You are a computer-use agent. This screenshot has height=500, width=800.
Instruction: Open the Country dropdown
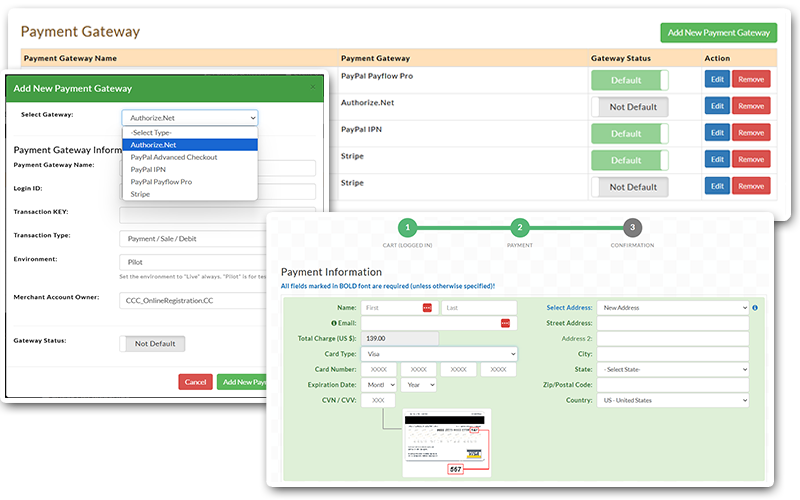tap(673, 400)
